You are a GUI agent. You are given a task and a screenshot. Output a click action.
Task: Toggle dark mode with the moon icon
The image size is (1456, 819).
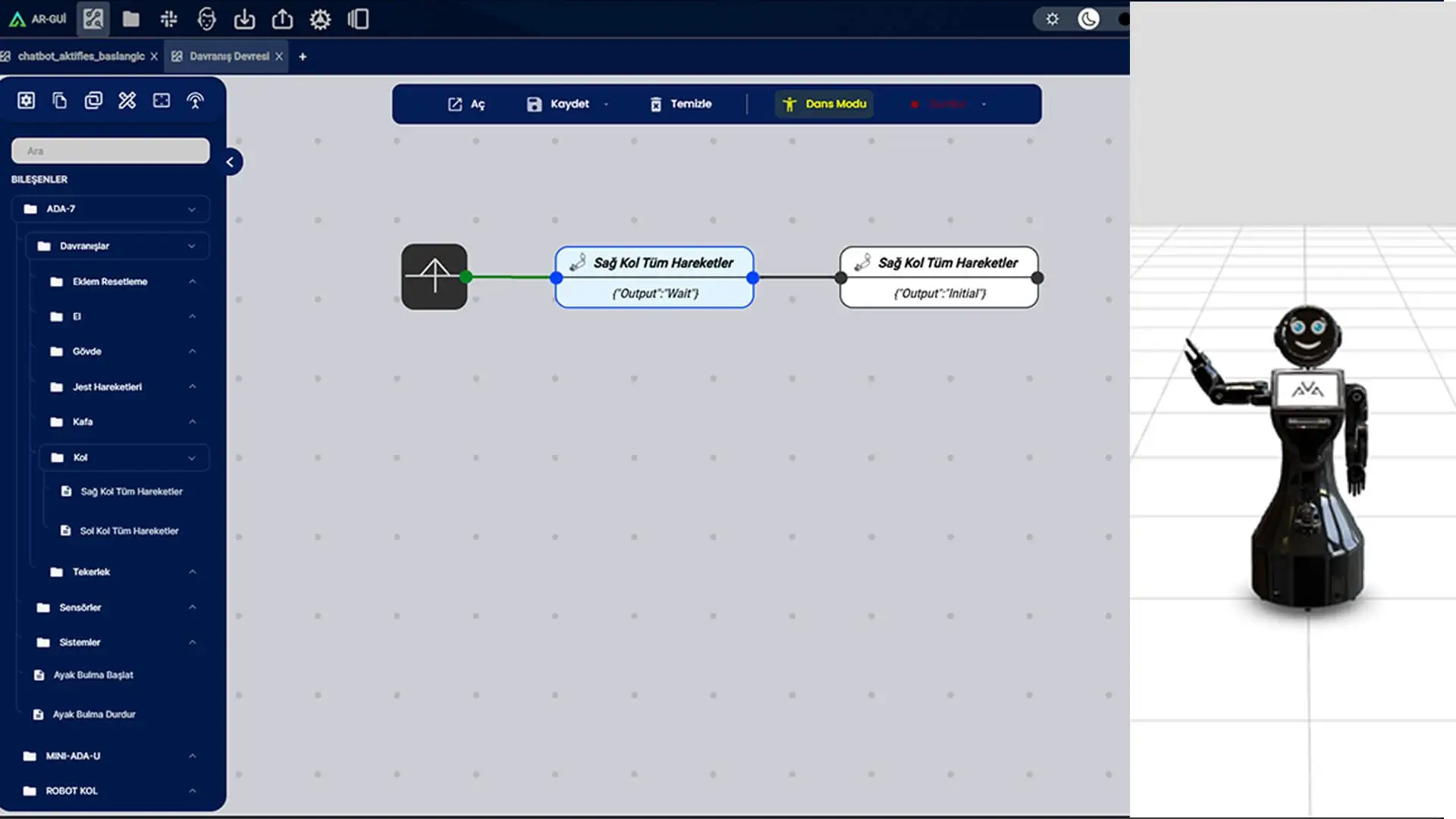[1088, 19]
